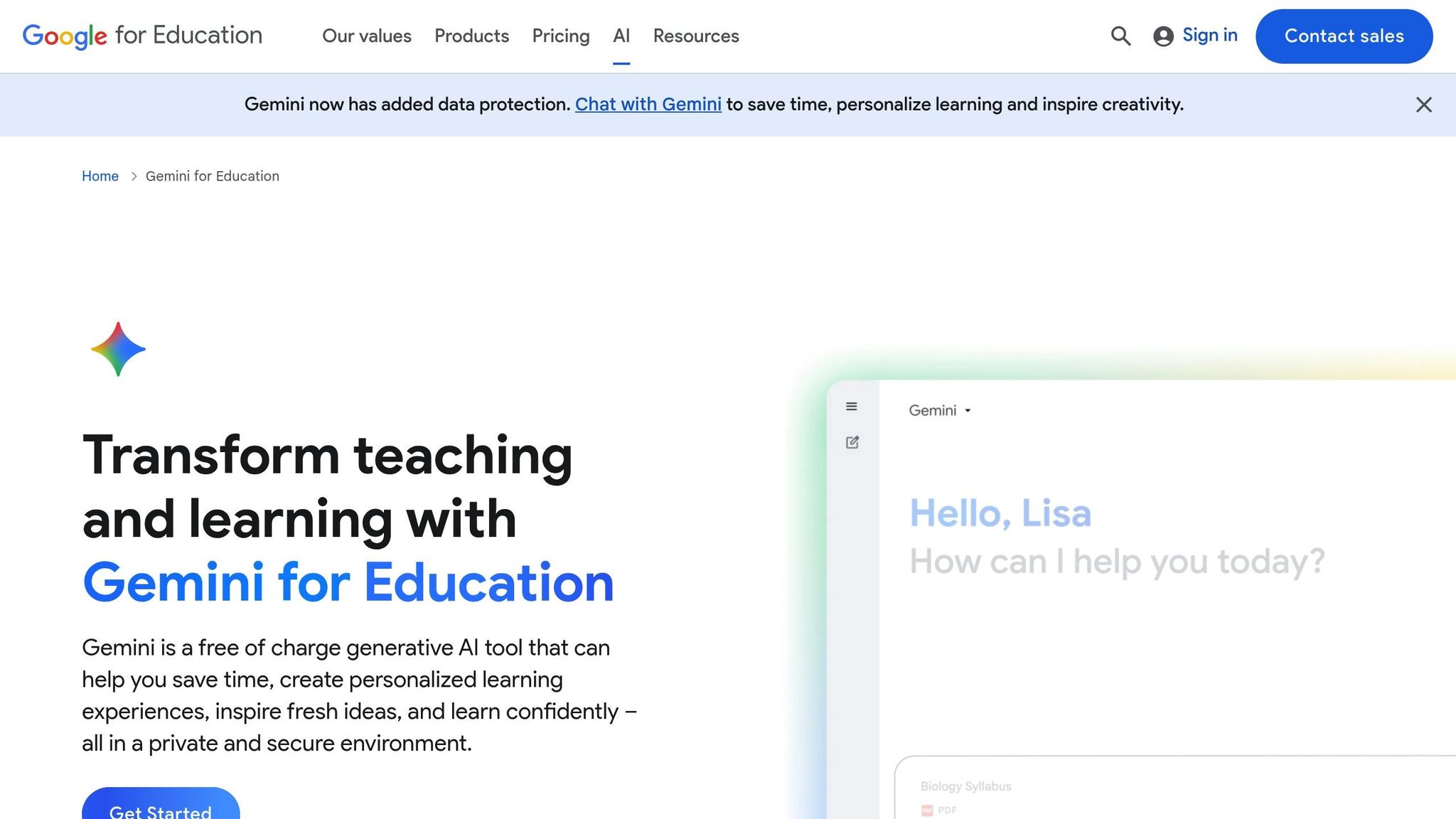Click the Google for Education logo
1456x819 pixels.
pyautogui.click(x=141, y=35)
